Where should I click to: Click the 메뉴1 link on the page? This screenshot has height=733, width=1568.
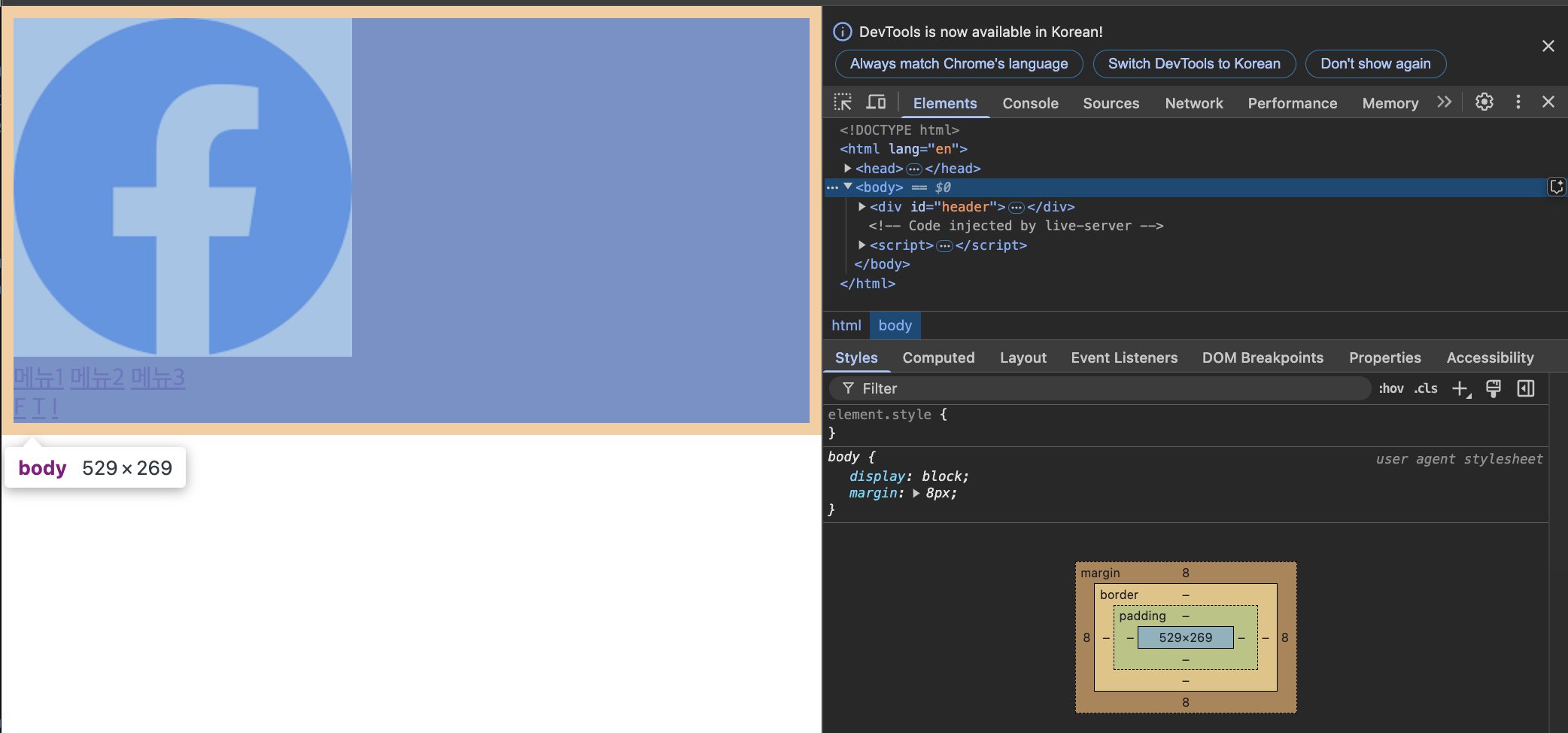(39, 377)
